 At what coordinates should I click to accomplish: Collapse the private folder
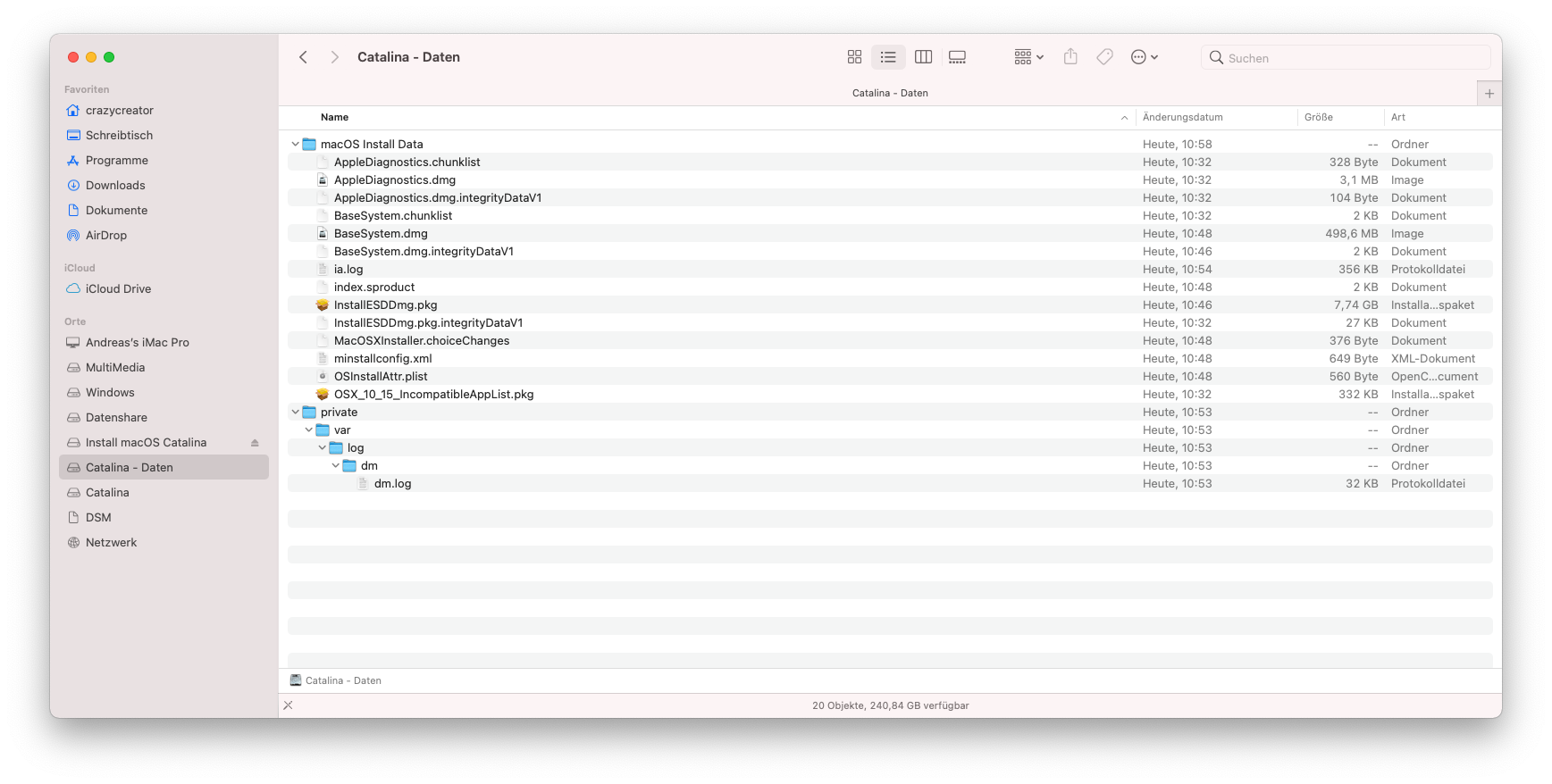[296, 412]
